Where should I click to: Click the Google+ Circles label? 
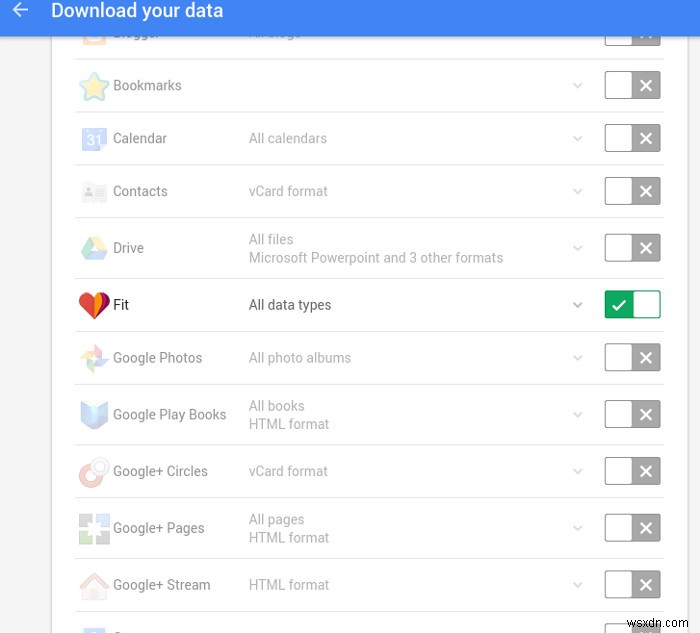[160, 471]
